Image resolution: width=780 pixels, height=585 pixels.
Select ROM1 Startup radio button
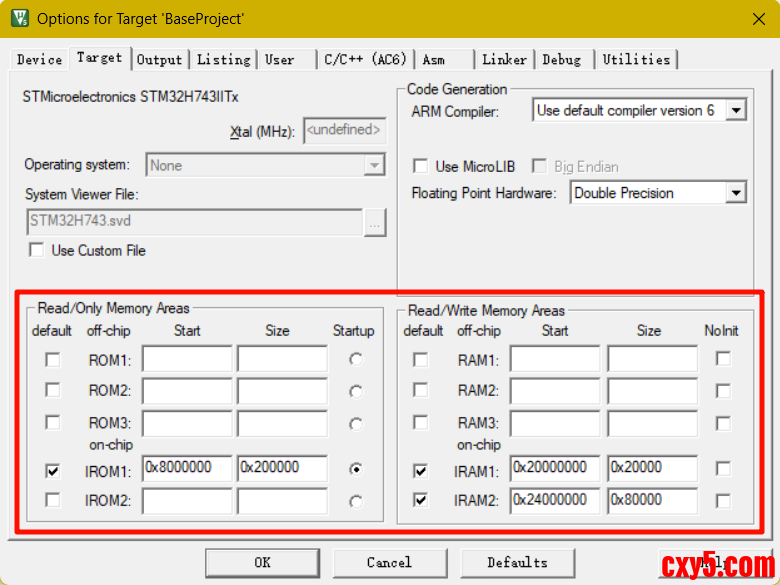click(356, 359)
